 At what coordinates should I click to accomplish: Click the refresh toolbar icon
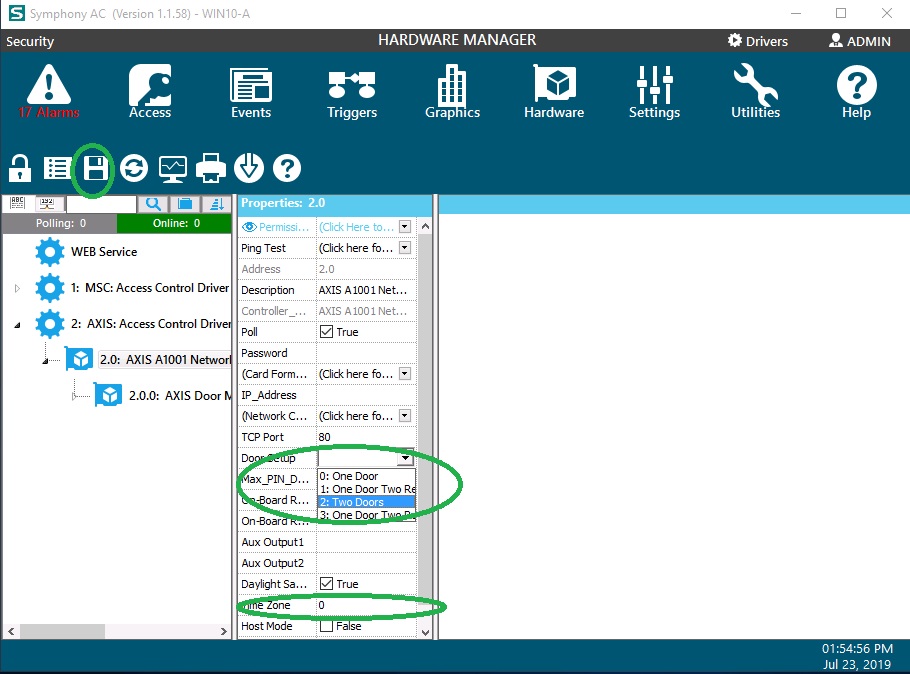point(134,168)
